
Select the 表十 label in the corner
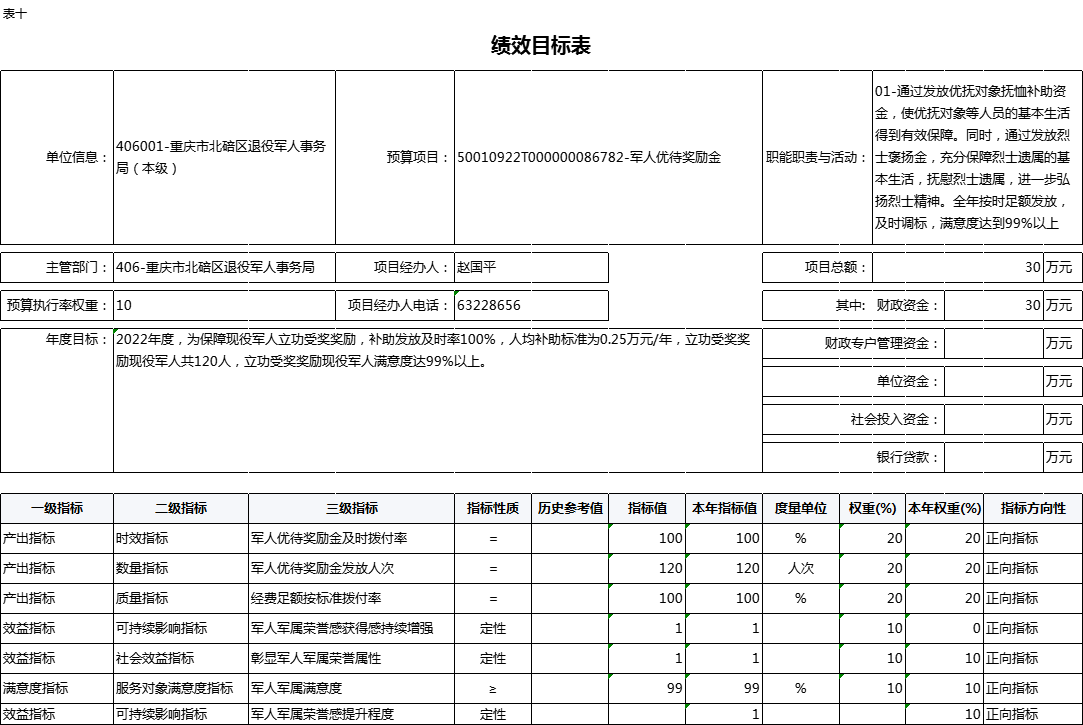(x=15, y=13)
